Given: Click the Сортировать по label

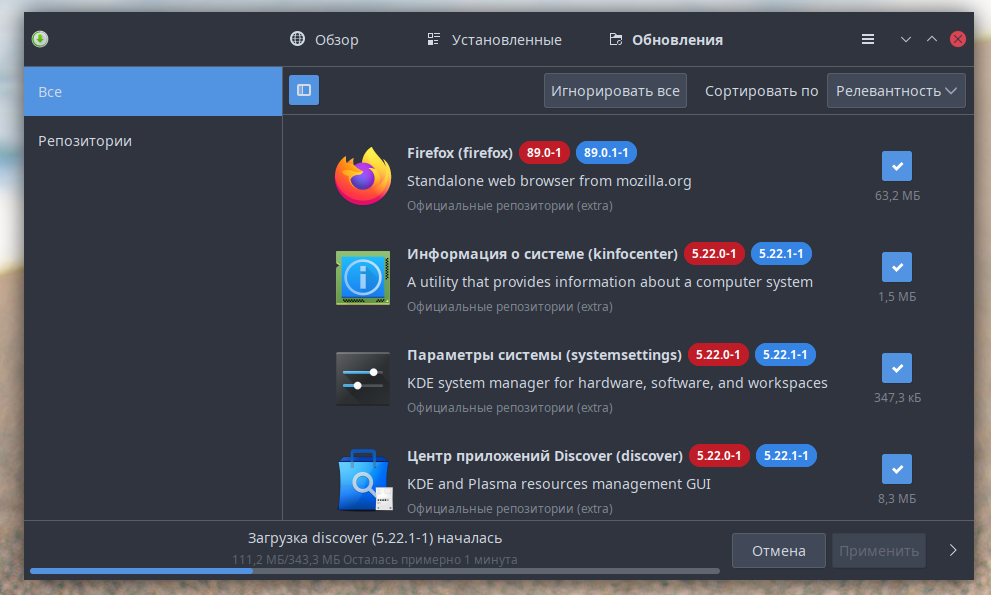Looking at the screenshot, I should (x=762, y=91).
